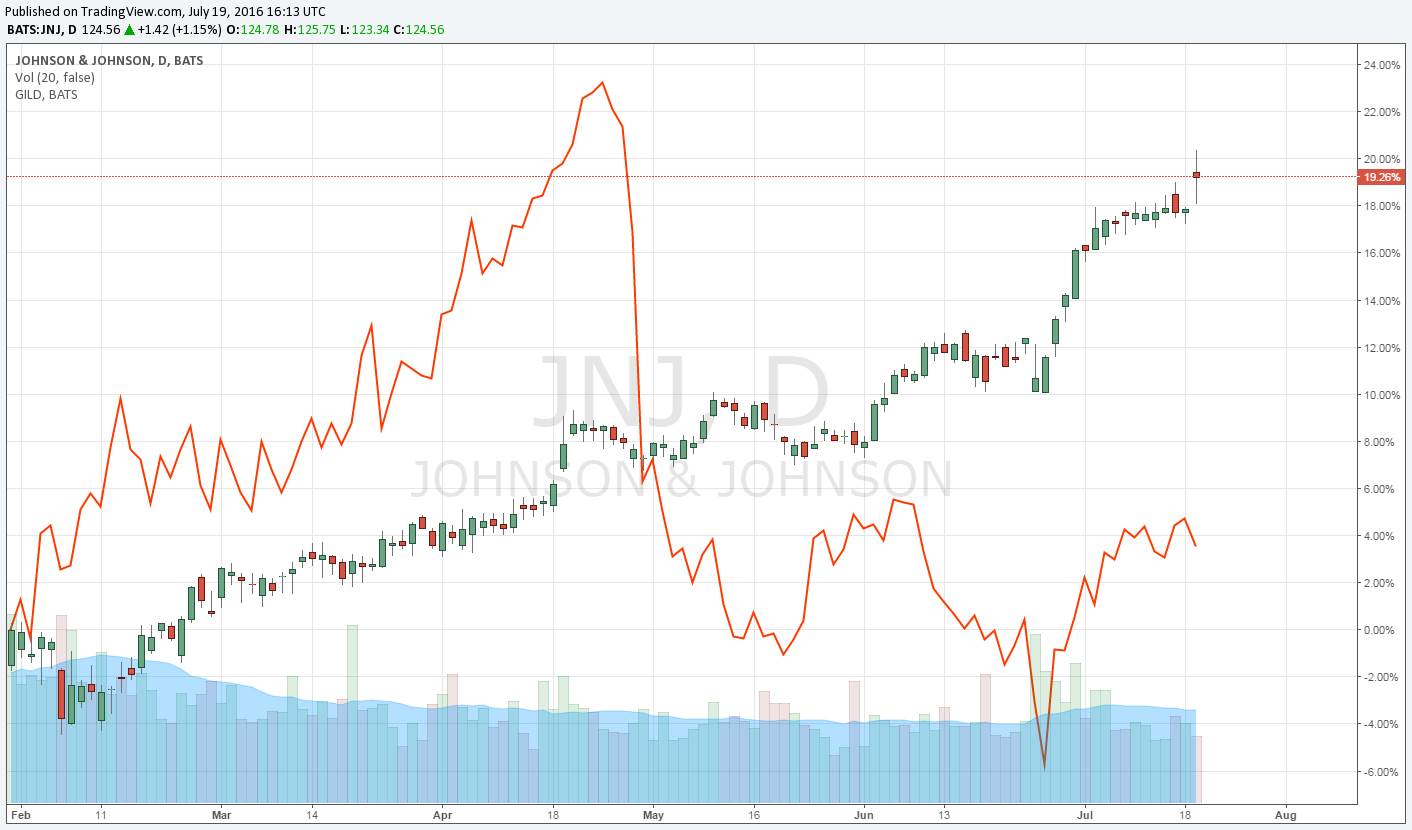Click the Apr label on the time axis
Screen dimensions: 1412x830
(x=441, y=815)
